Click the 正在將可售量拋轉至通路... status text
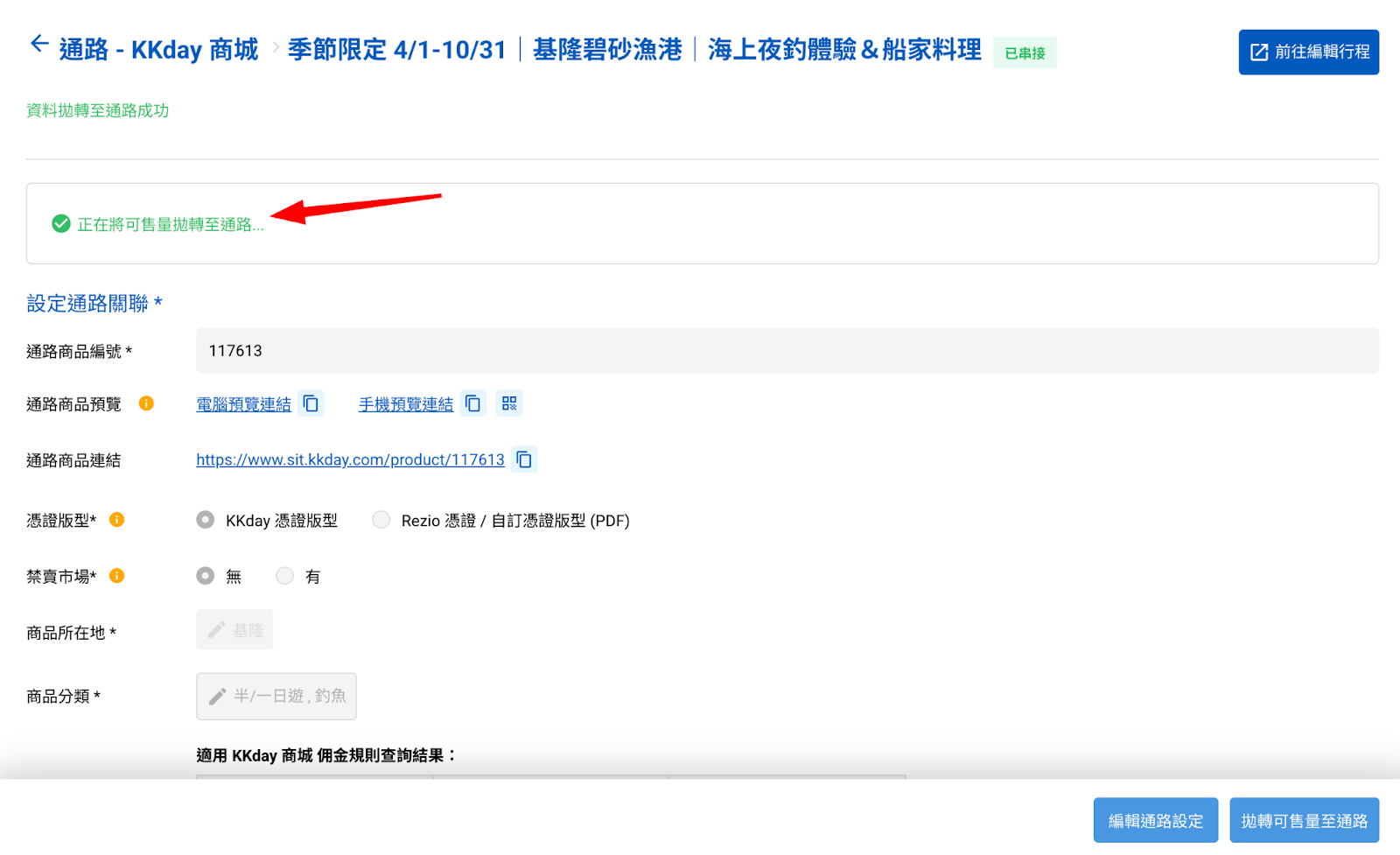 click(x=170, y=225)
